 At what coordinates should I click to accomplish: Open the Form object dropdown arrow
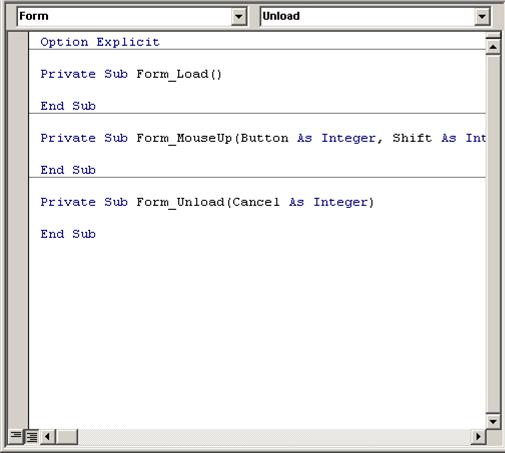coord(239,16)
